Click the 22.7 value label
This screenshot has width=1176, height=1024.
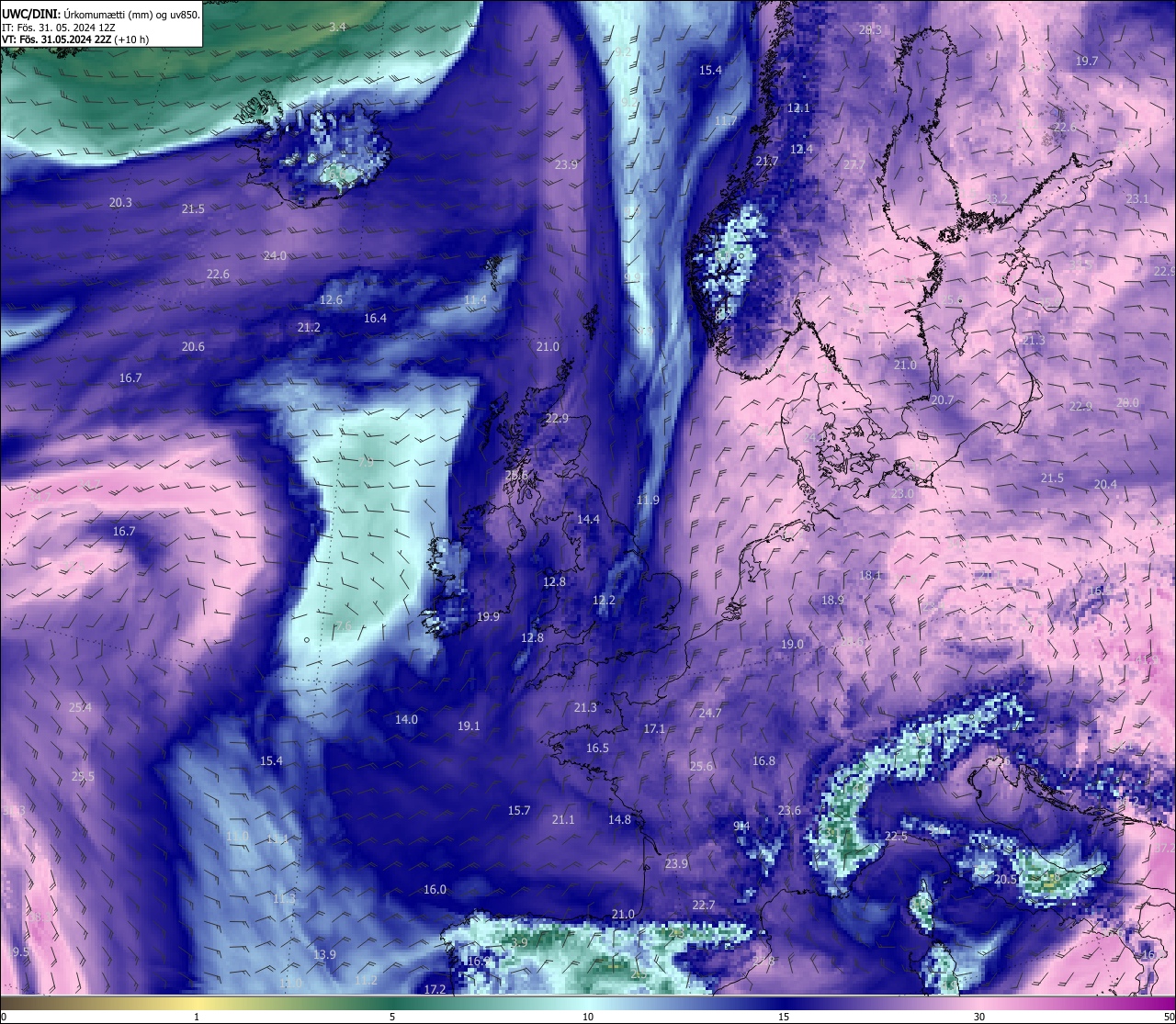click(x=703, y=906)
